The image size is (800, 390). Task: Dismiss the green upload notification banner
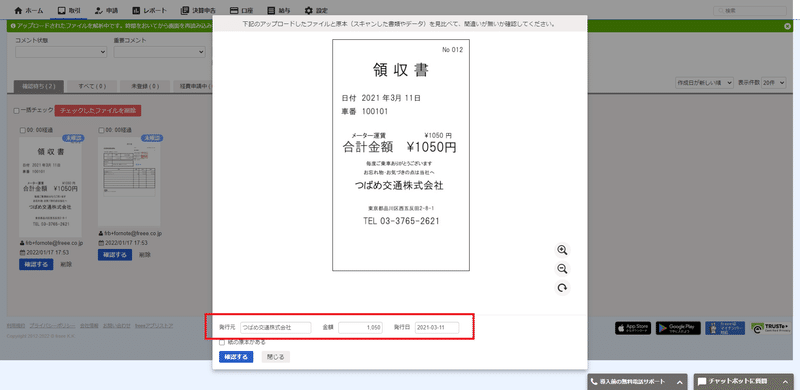(x=788, y=26)
